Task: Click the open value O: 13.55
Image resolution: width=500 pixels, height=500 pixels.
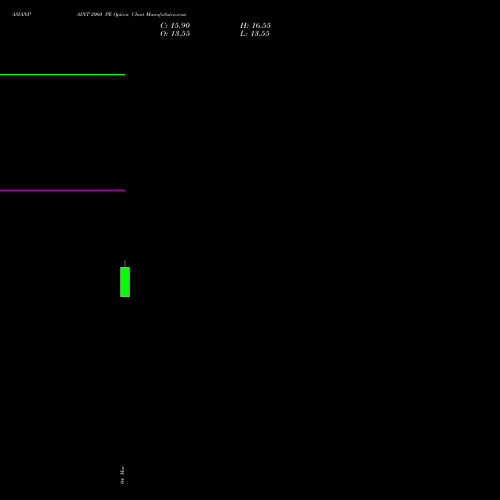Action: [x=175, y=34]
